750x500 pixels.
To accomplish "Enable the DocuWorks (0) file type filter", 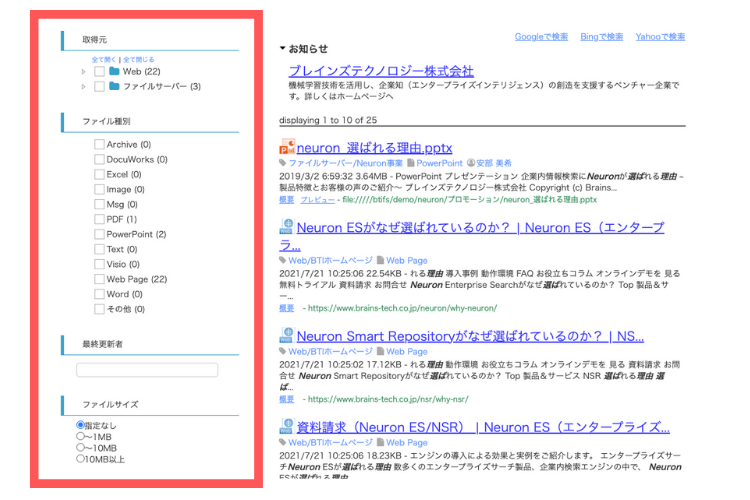I will [99, 159].
